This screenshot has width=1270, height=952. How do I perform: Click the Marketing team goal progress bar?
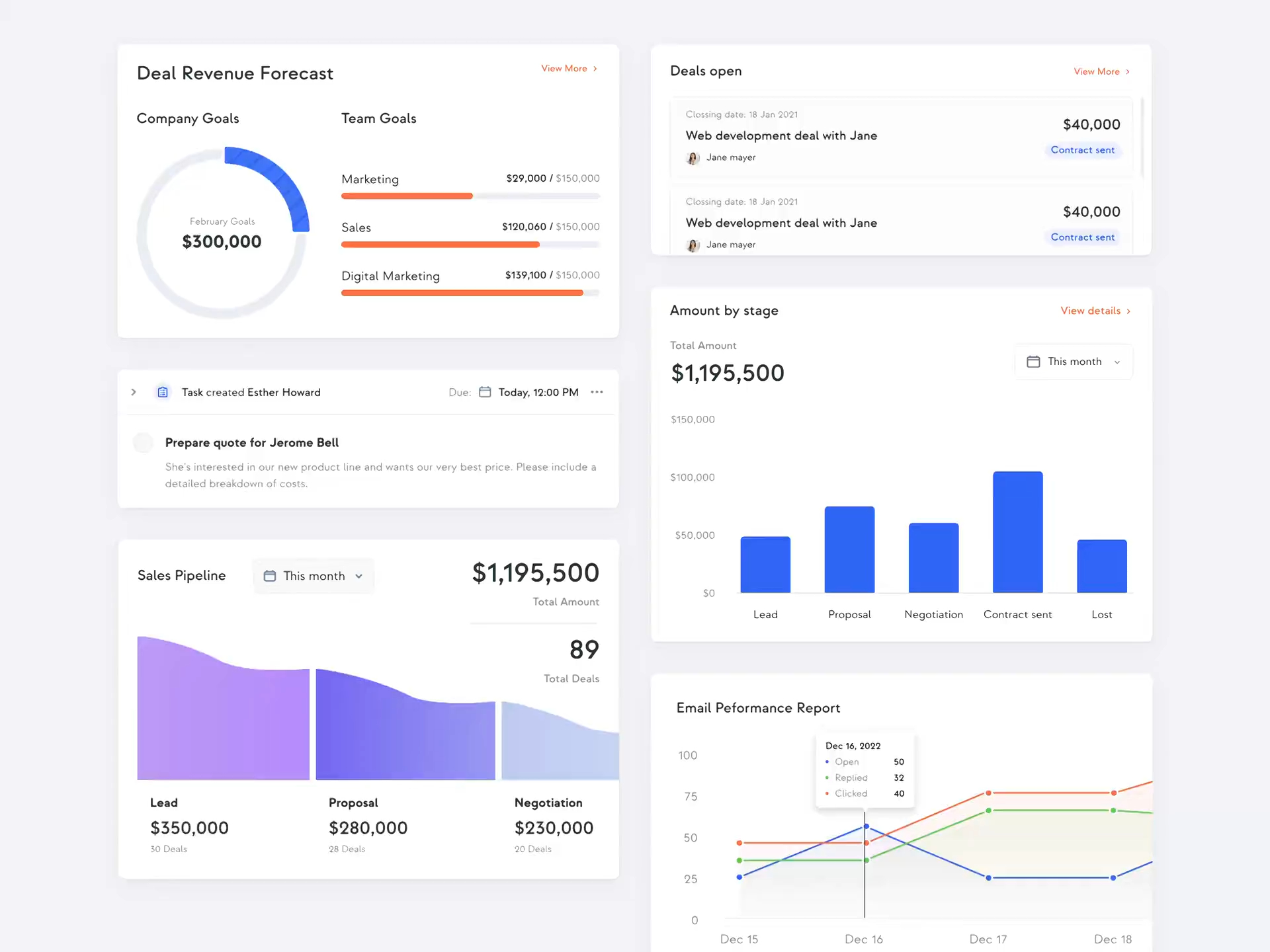tap(470, 196)
